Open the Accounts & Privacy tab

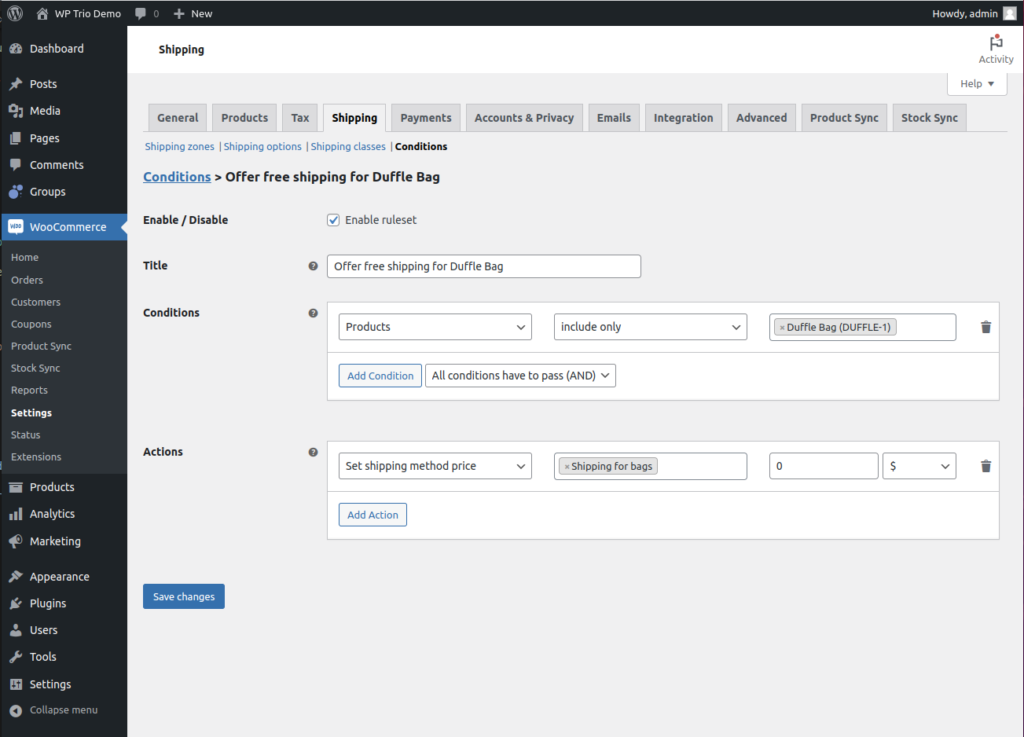click(x=524, y=117)
